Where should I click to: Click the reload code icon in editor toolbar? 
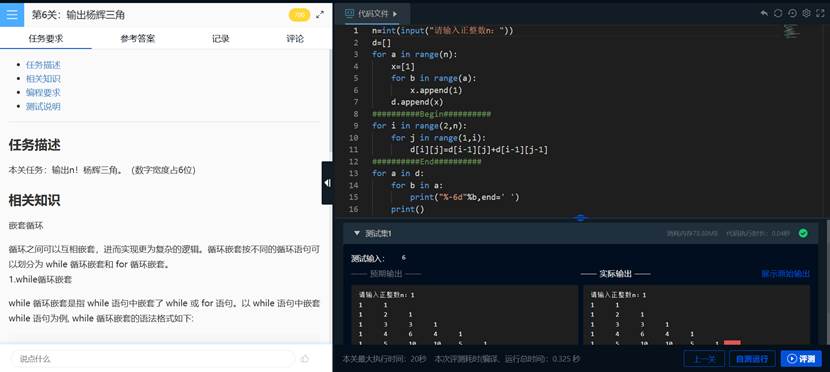(x=778, y=13)
